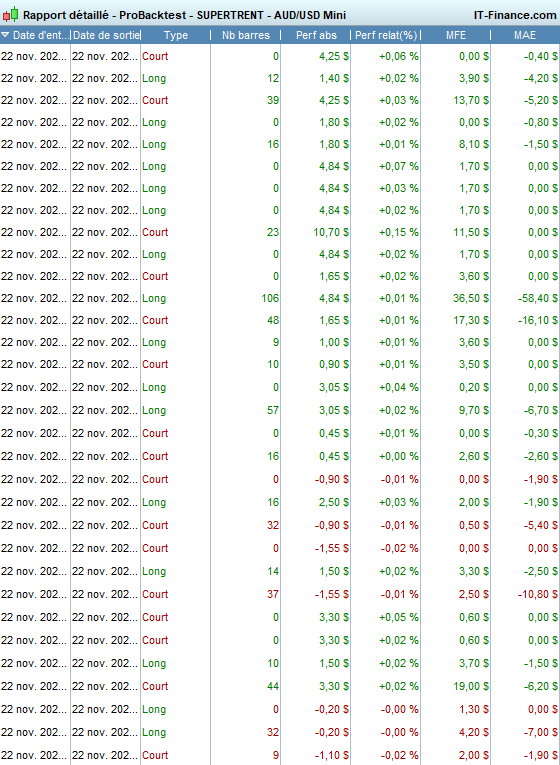Select the MFE value 8,10 $

474,144
